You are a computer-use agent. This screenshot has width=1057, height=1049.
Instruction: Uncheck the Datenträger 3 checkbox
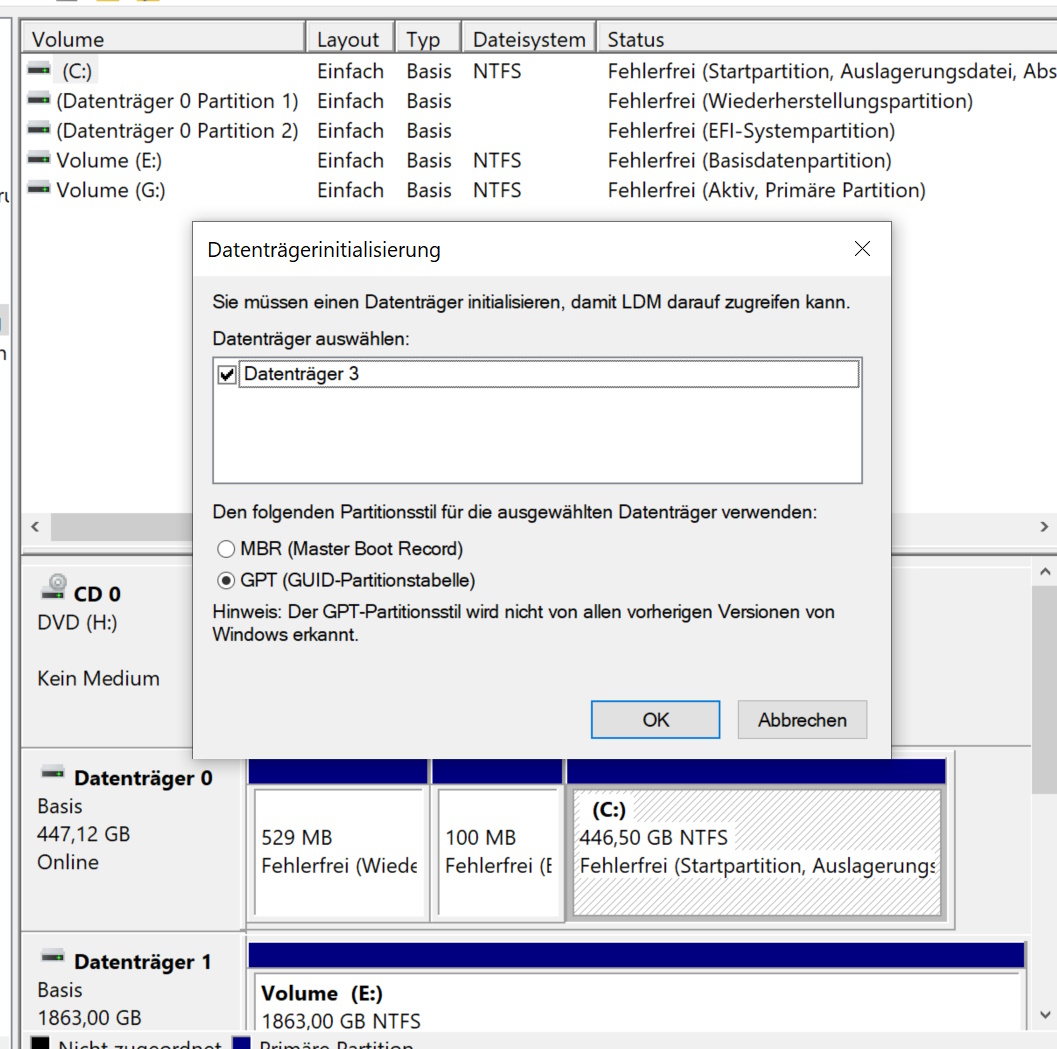tap(227, 375)
